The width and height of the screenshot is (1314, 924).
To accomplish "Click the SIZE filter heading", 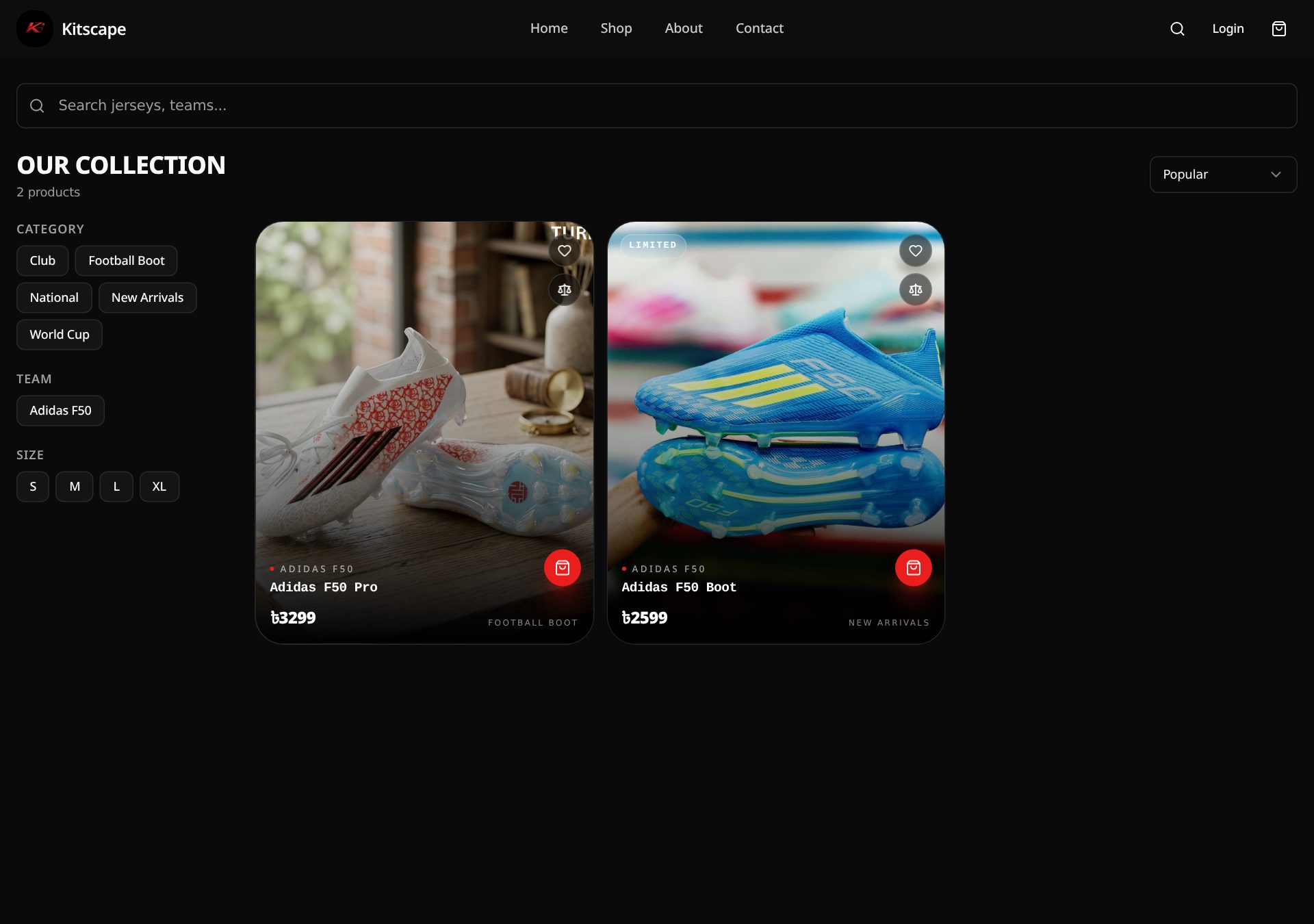I will [x=30, y=455].
